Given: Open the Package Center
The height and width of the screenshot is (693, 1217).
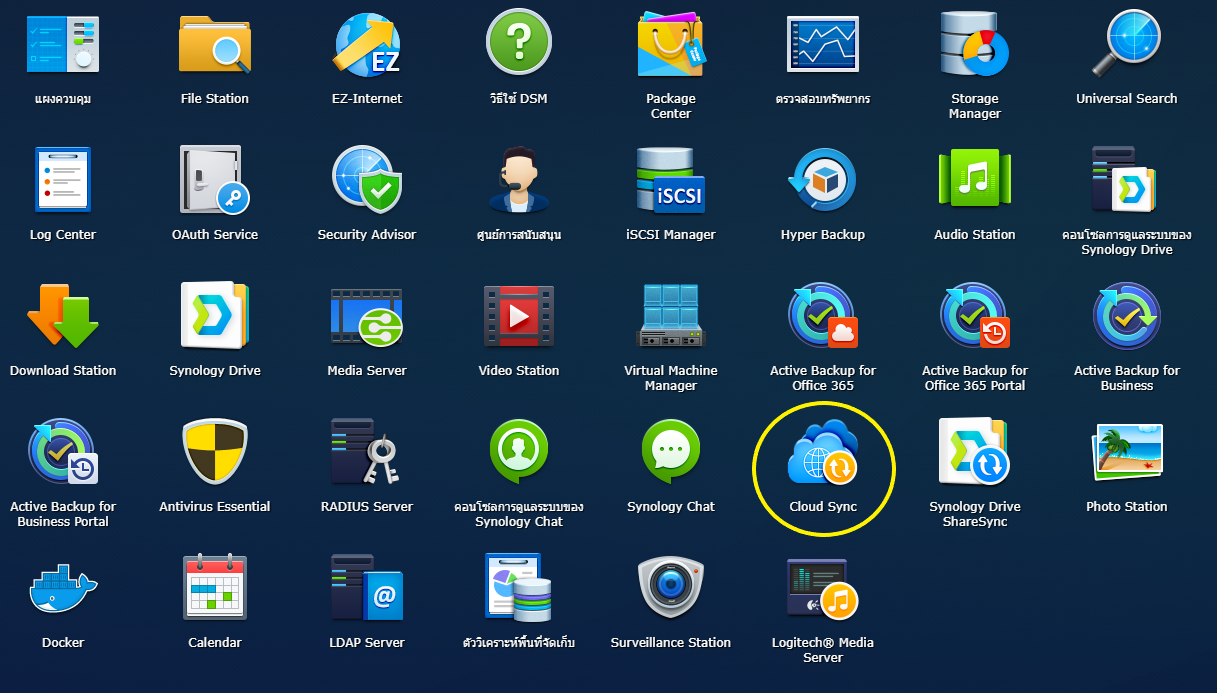Looking at the screenshot, I should 671,42.
